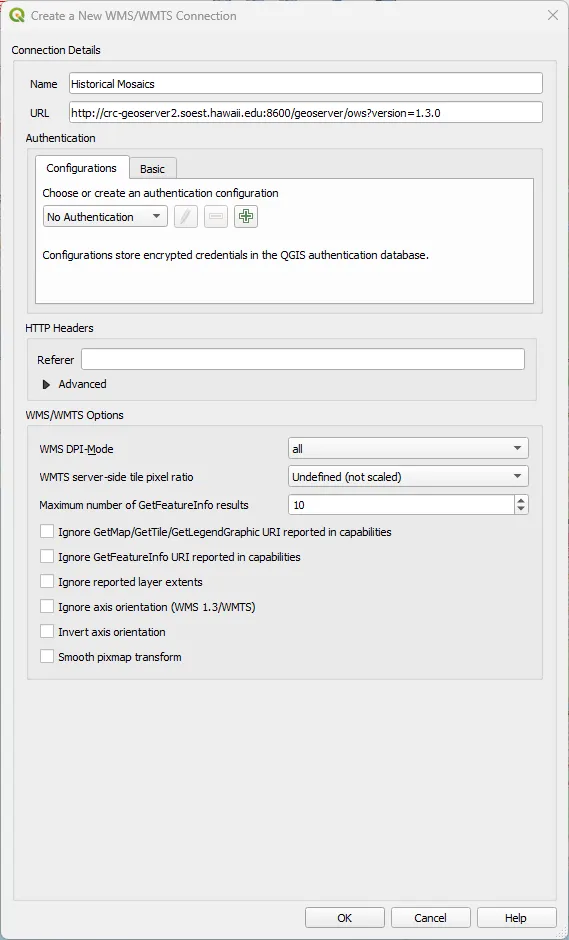
Task: Close the WMS/WMTS connection dialog
Action: coord(552,16)
